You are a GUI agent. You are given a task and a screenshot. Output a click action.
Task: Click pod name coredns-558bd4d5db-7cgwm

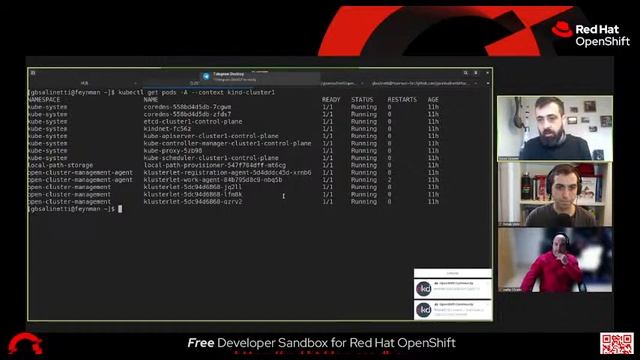pos(187,107)
